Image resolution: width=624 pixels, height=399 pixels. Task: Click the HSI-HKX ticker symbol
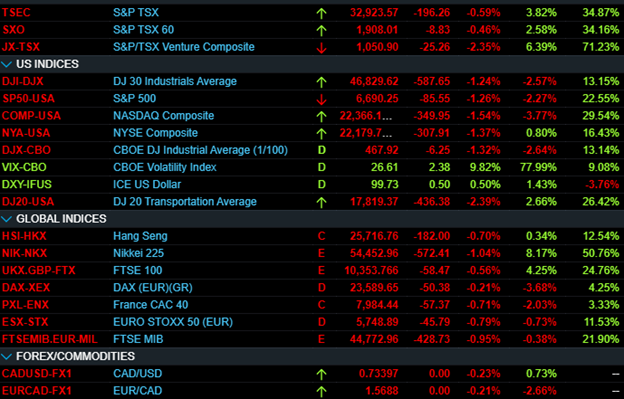coord(24,236)
